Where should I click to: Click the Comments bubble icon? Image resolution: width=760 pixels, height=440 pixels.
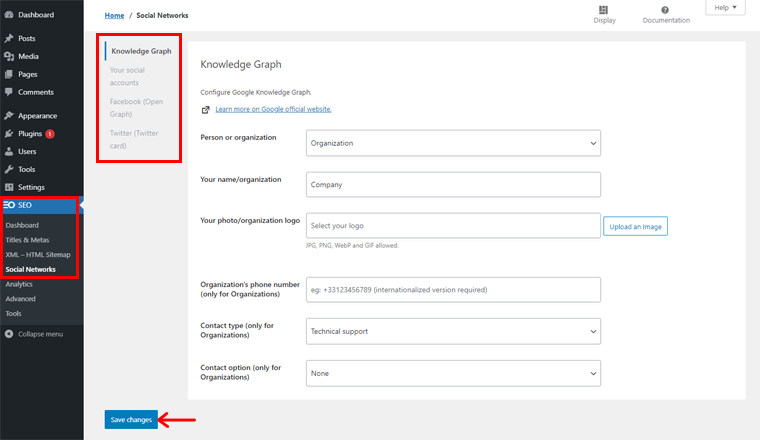click(x=9, y=92)
